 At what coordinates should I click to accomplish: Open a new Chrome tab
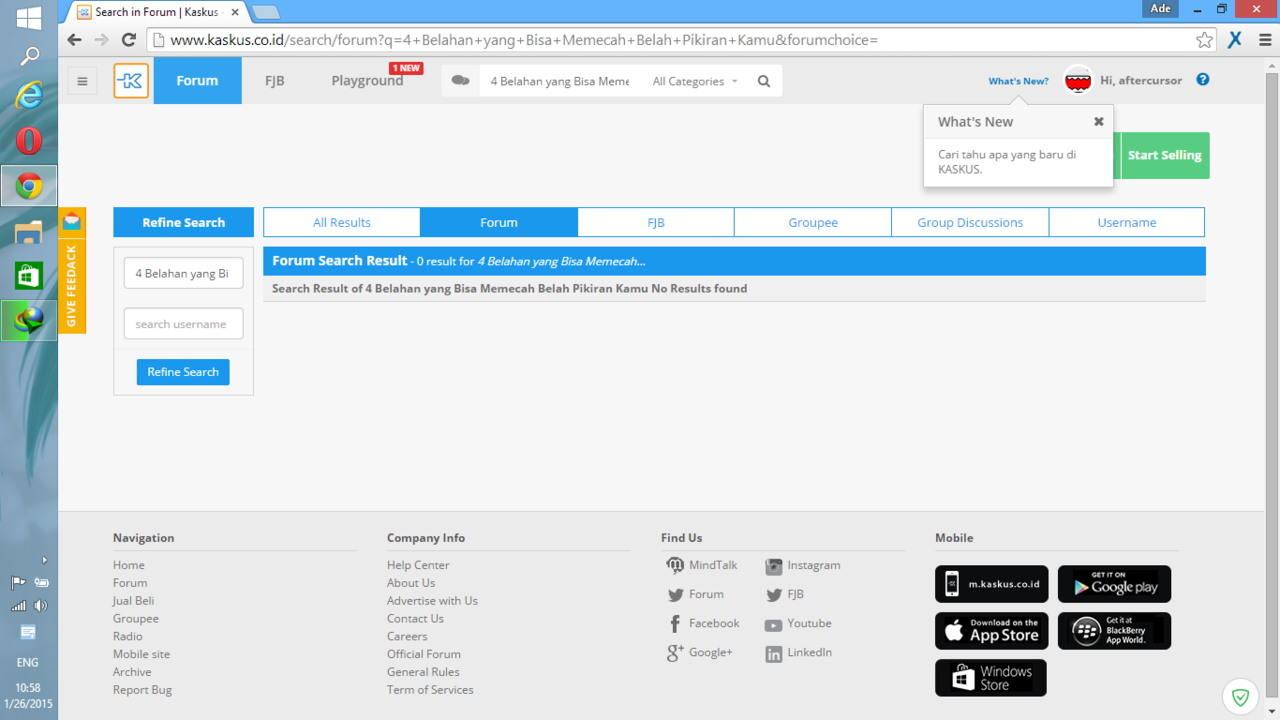click(265, 12)
